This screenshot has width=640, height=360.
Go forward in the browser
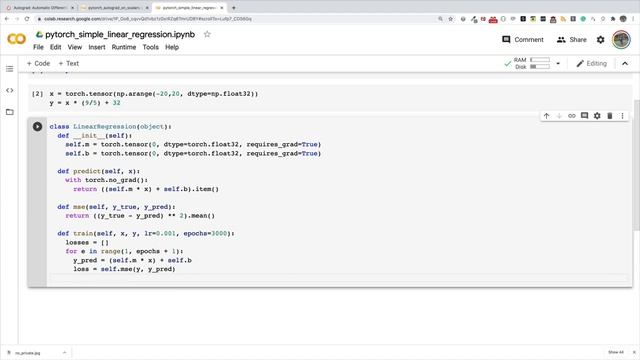17,19
